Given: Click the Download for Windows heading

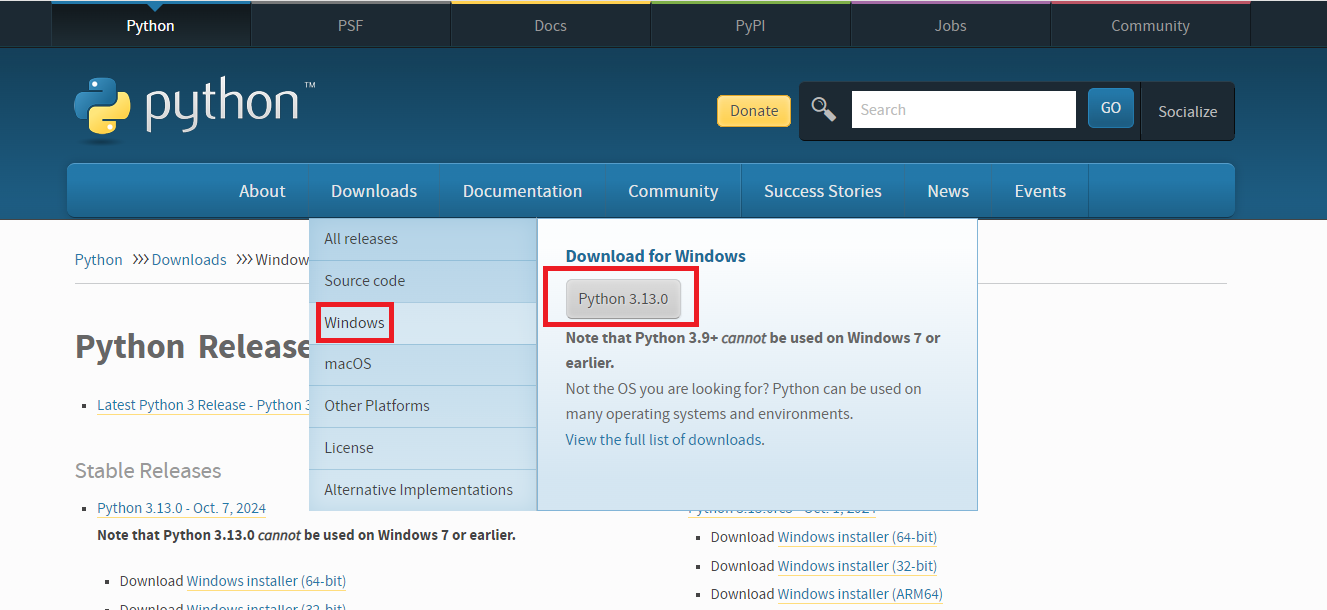Looking at the screenshot, I should pyautogui.click(x=656, y=256).
